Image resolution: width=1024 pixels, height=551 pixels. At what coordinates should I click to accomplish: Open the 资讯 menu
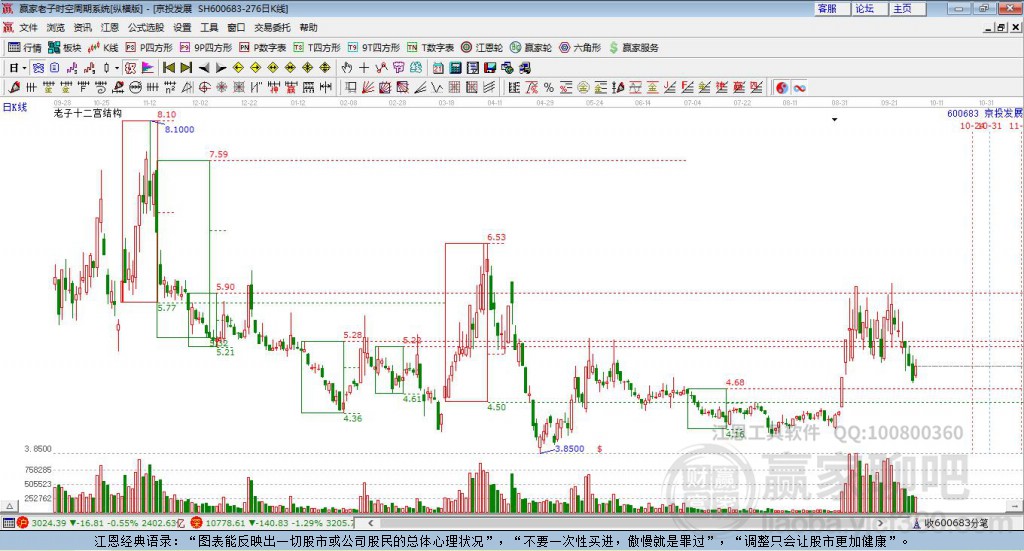[x=82, y=27]
